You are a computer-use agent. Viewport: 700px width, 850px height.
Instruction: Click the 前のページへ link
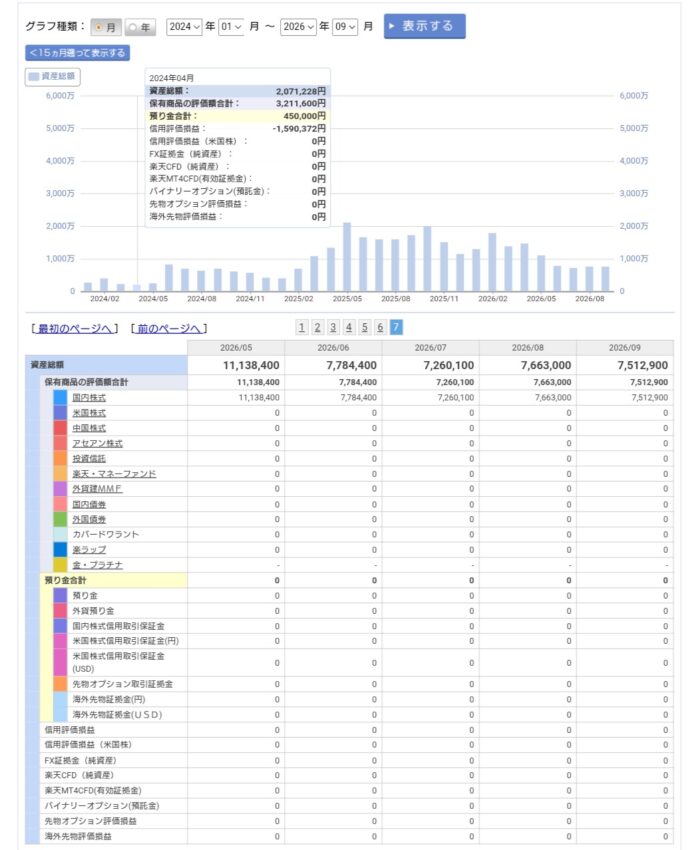click(x=169, y=329)
